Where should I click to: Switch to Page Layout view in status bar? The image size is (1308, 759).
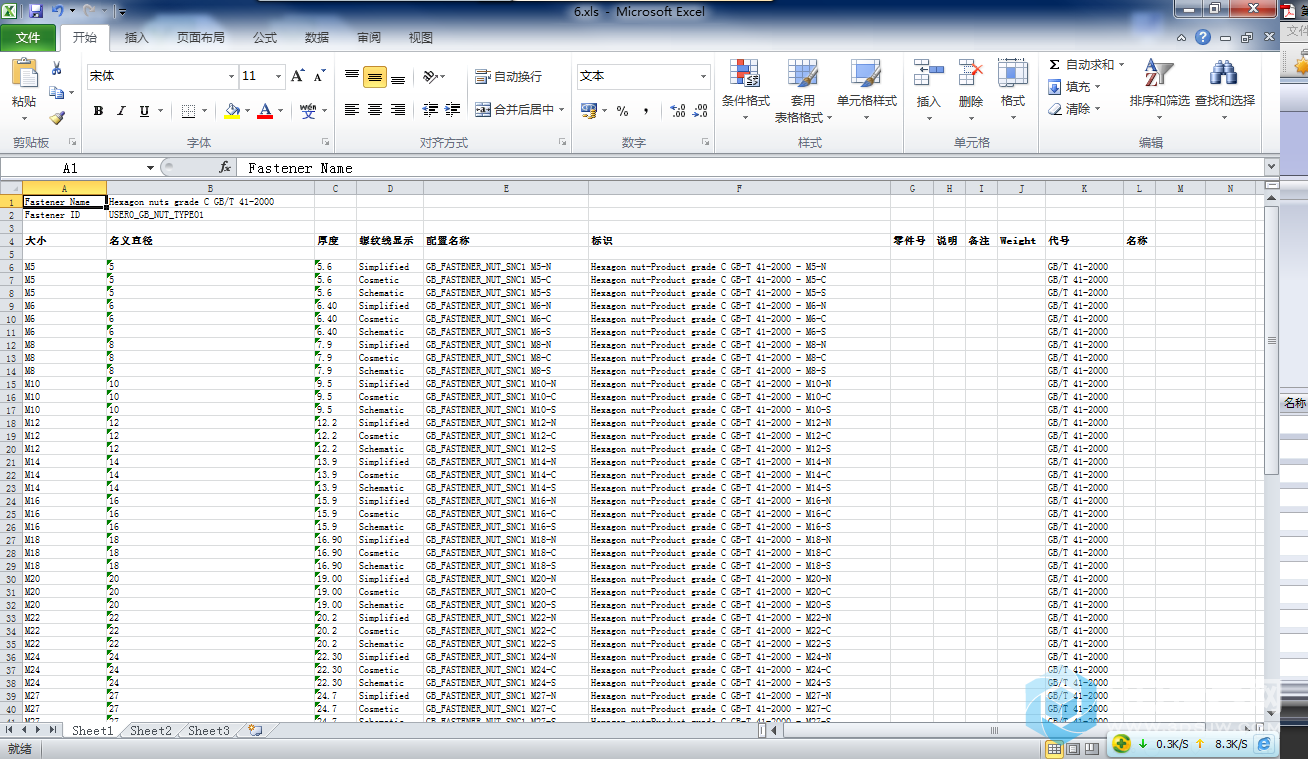(x=1072, y=748)
